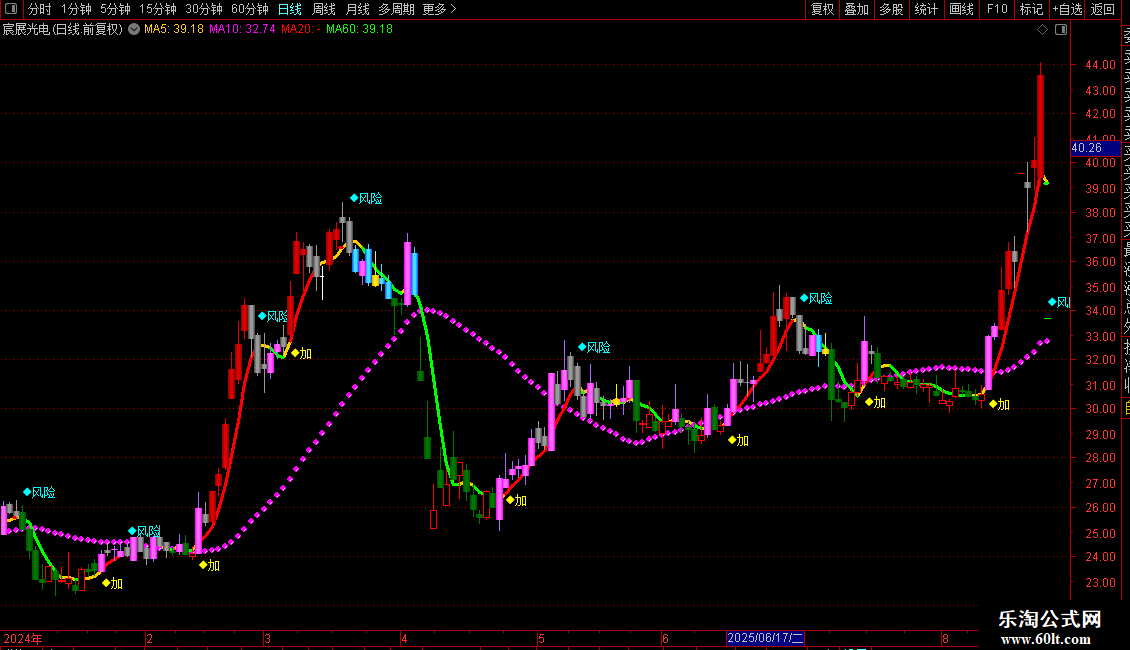
Task: Toggle the left sidebar panel icon
Action: pyautogui.click(x=11, y=9)
